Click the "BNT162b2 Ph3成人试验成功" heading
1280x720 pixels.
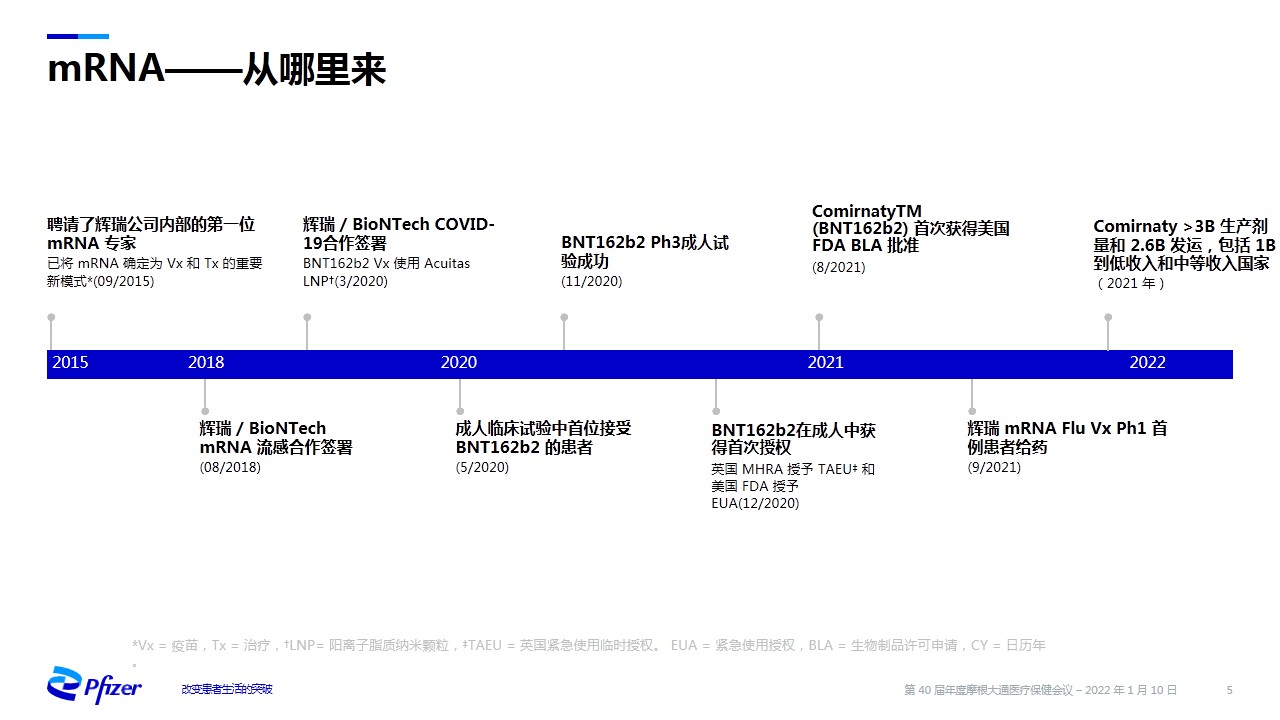pos(645,252)
